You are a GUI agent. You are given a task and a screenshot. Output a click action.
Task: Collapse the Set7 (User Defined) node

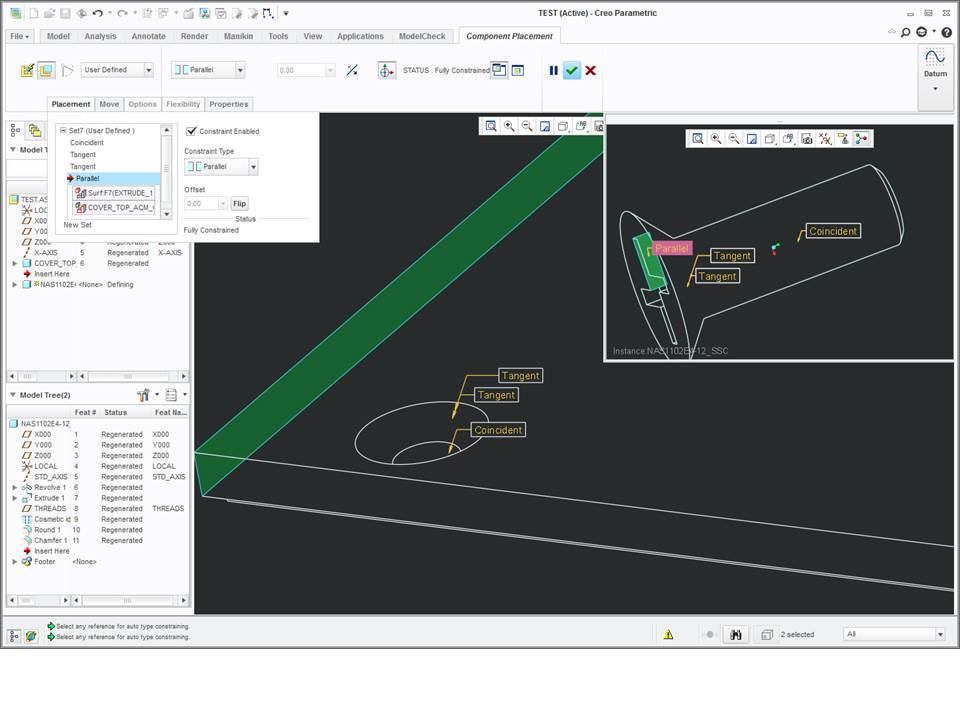click(x=62, y=130)
